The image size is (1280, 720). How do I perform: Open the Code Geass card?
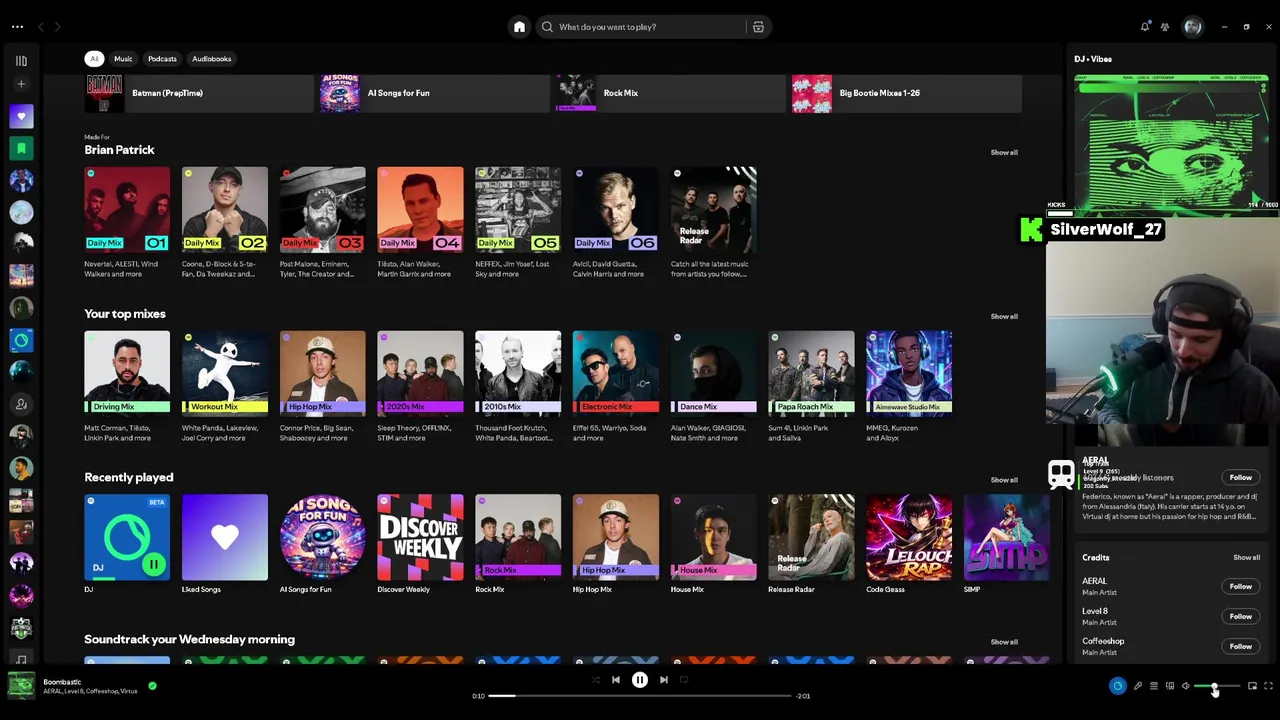(x=909, y=545)
